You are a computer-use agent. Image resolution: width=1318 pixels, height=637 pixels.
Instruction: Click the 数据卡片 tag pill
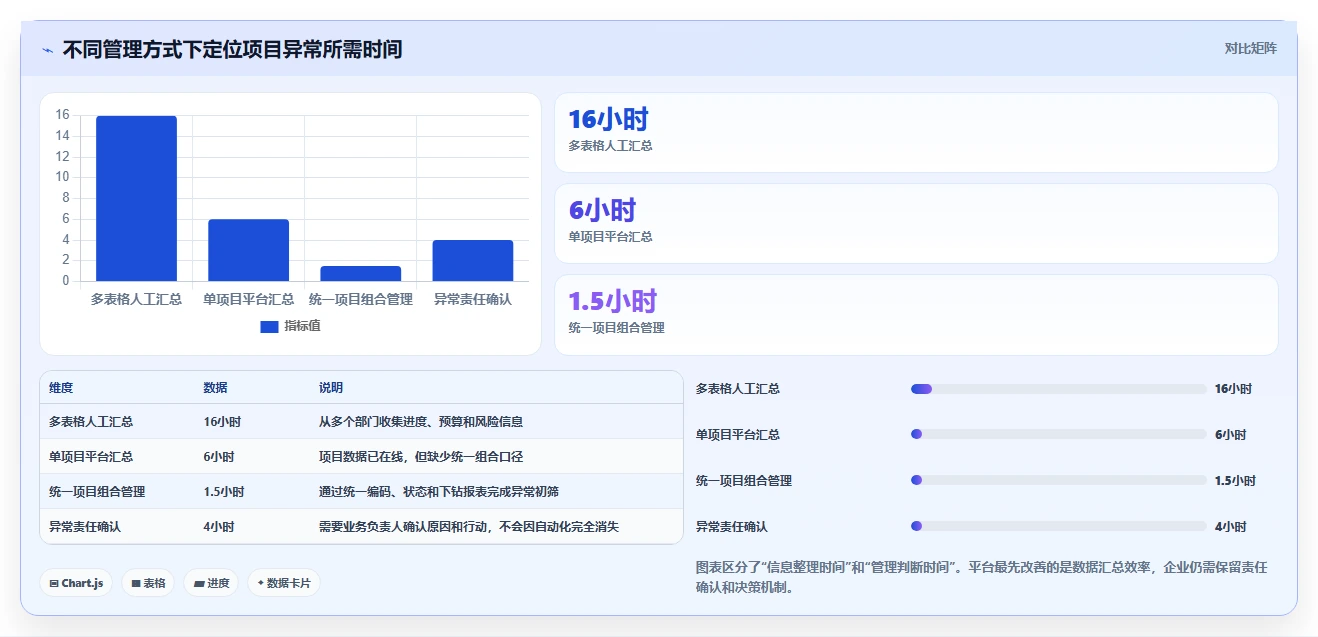tap(284, 583)
